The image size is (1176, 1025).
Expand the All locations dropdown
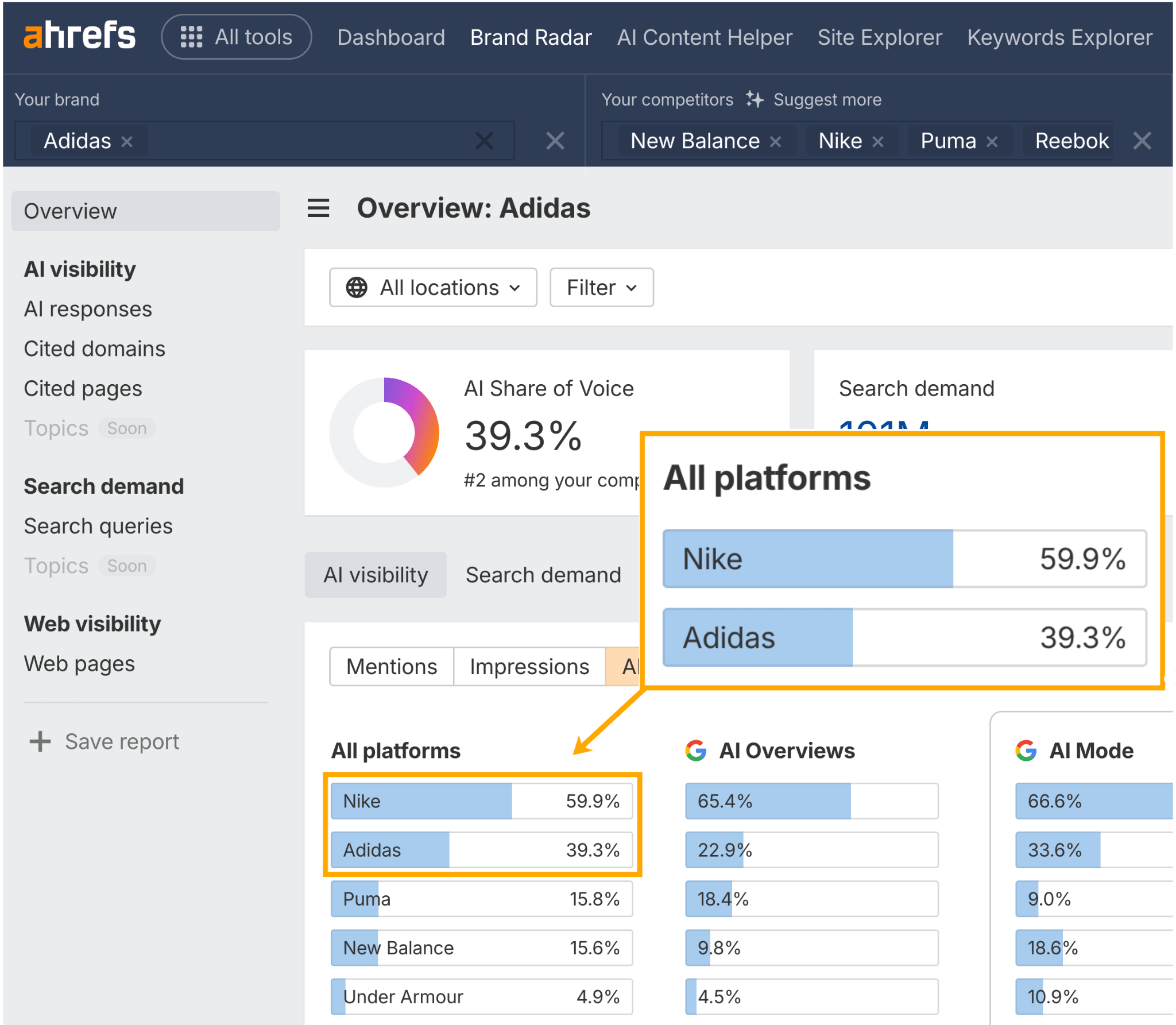433,287
